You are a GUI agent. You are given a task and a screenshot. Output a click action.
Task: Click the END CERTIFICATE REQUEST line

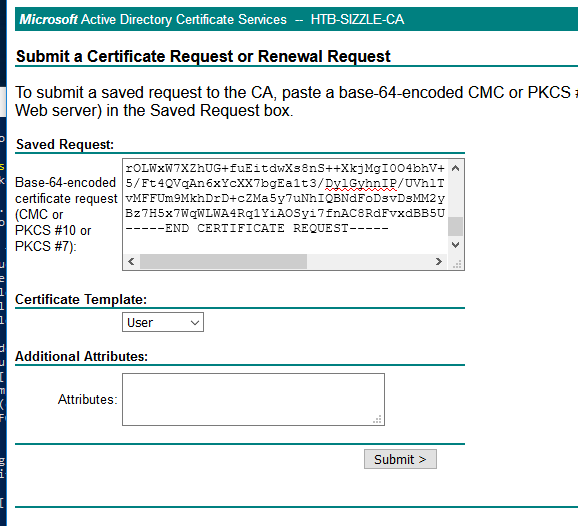click(x=257, y=228)
